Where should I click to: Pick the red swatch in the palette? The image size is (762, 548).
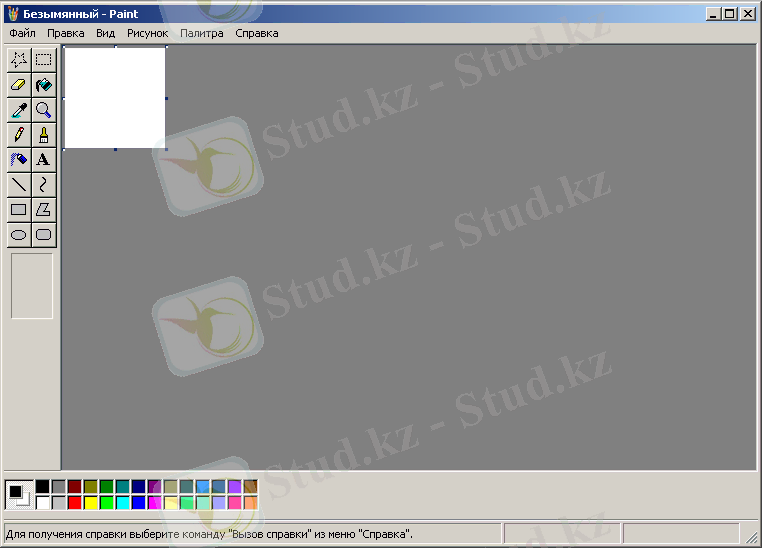pyautogui.click(x=75, y=502)
